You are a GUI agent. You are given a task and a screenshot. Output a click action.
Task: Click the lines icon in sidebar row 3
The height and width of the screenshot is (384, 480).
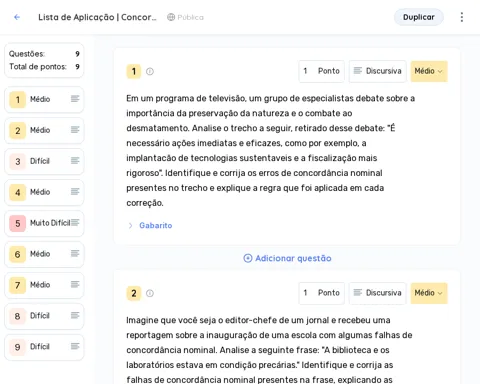(x=75, y=161)
